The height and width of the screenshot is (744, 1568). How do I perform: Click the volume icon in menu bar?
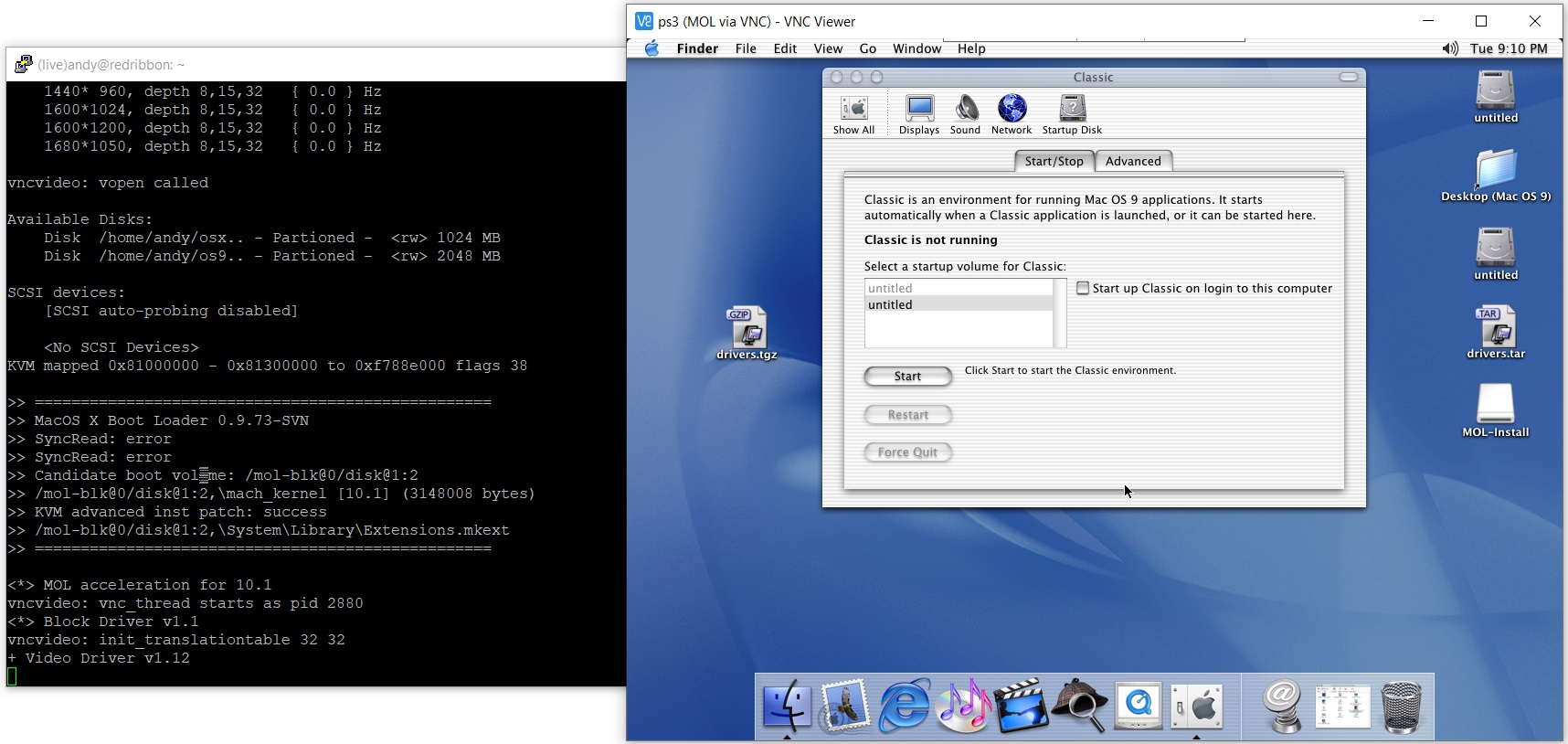click(1450, 48)
